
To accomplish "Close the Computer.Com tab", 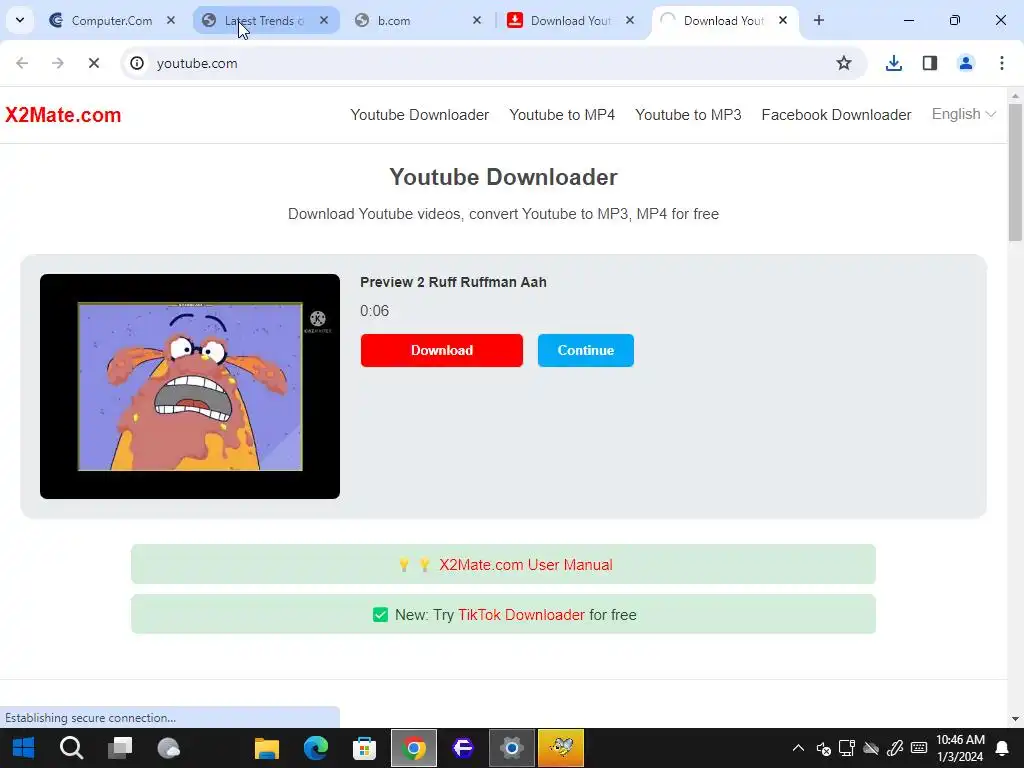I will [171, 20].
